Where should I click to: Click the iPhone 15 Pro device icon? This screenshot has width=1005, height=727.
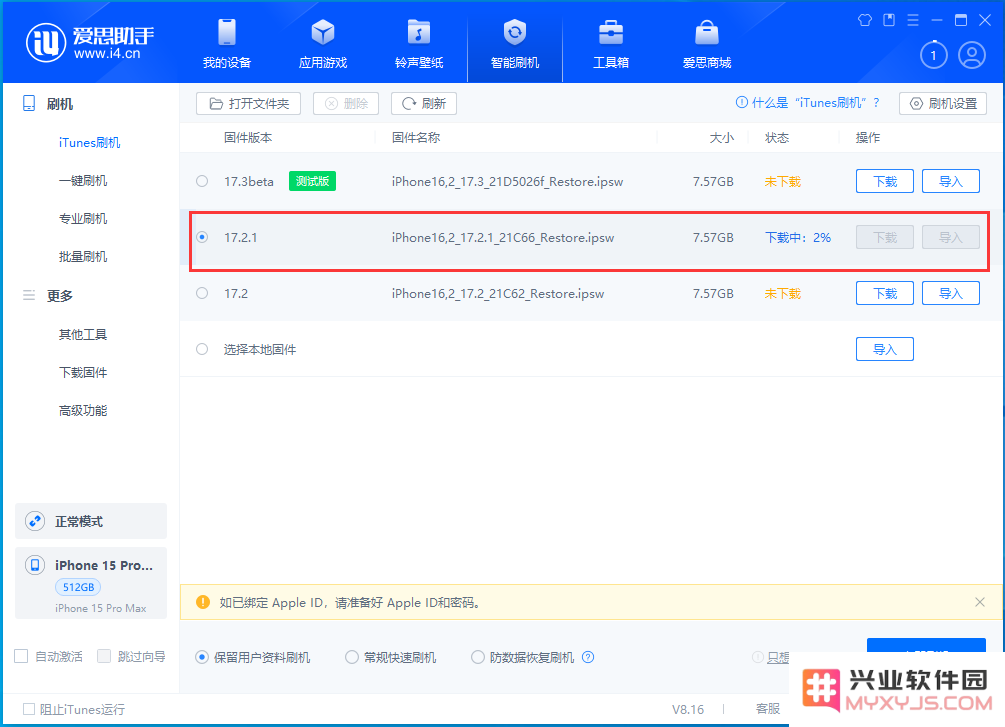click(x=35, y=565)
